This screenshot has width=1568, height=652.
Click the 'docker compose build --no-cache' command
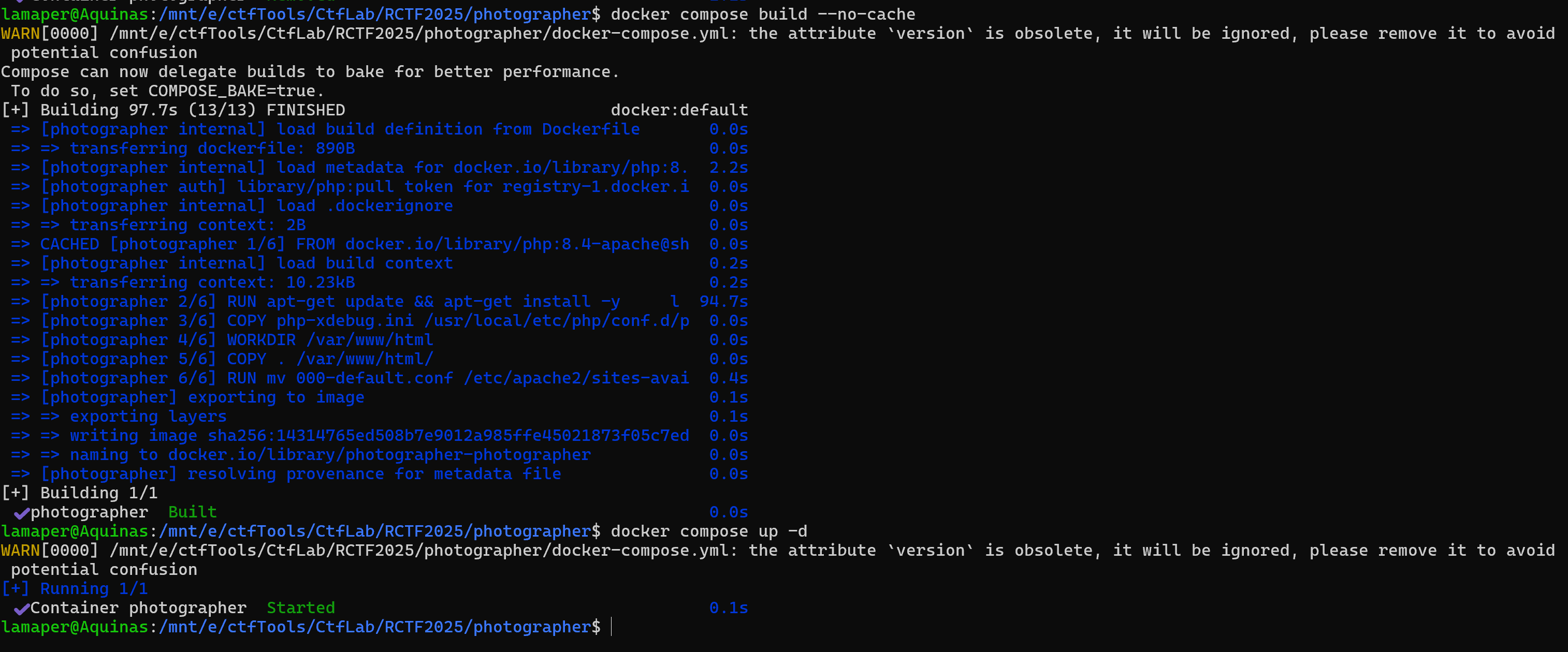[763, 14]
